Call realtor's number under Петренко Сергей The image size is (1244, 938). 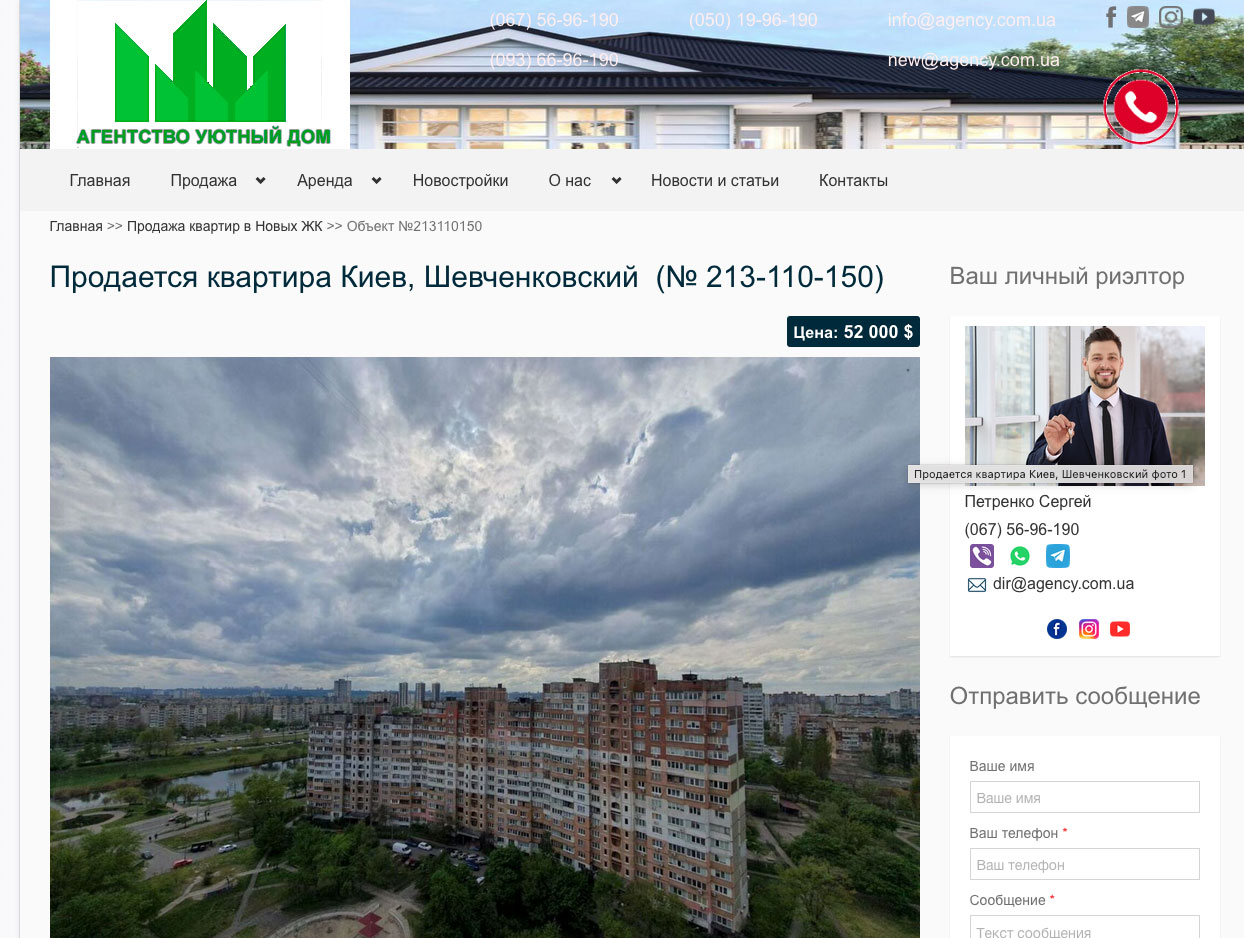coord(1022,530)
